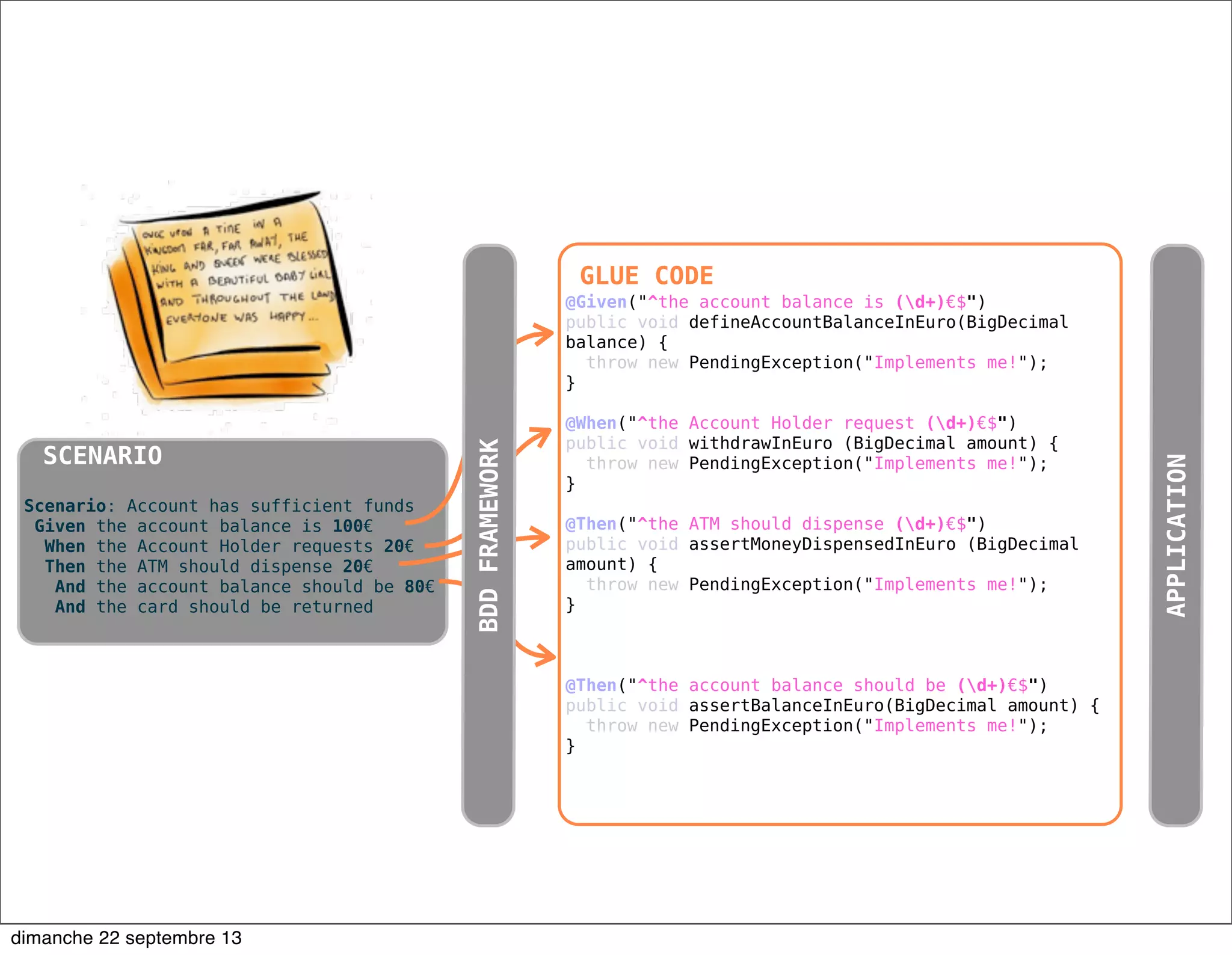Screen dimensions: 1232x955
Task: Click the 'dimanche 22 septembre 13' date footer
Action: point(126,938)
